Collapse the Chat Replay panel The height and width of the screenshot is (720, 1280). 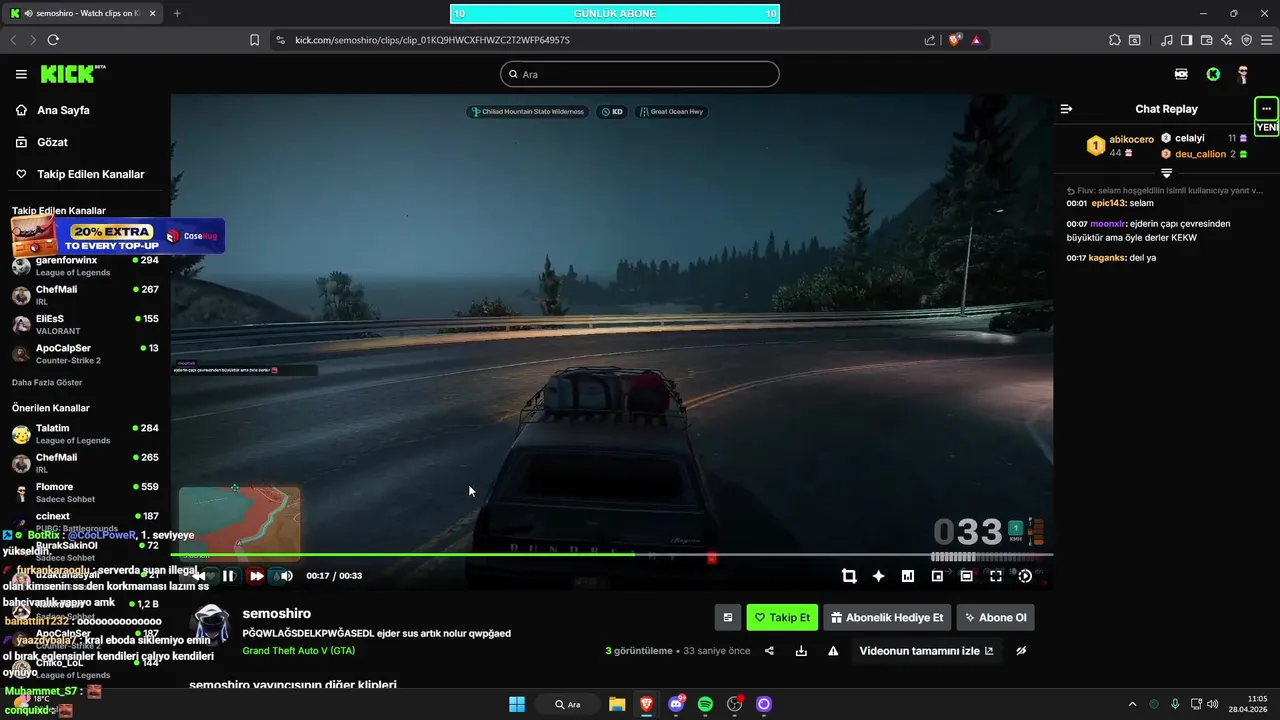point(1066,109)
